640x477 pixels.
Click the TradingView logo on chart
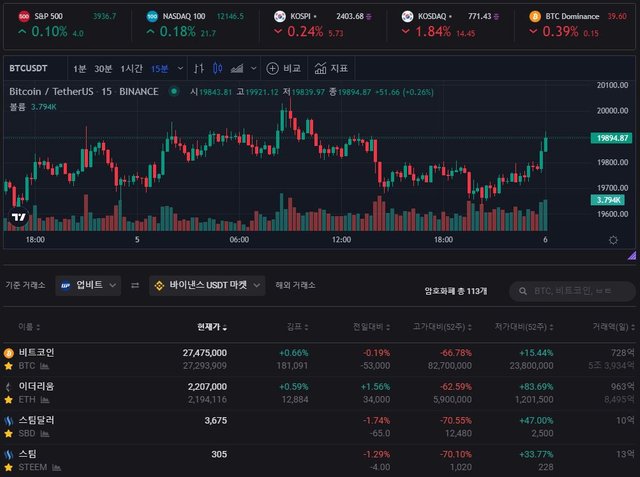18,217
